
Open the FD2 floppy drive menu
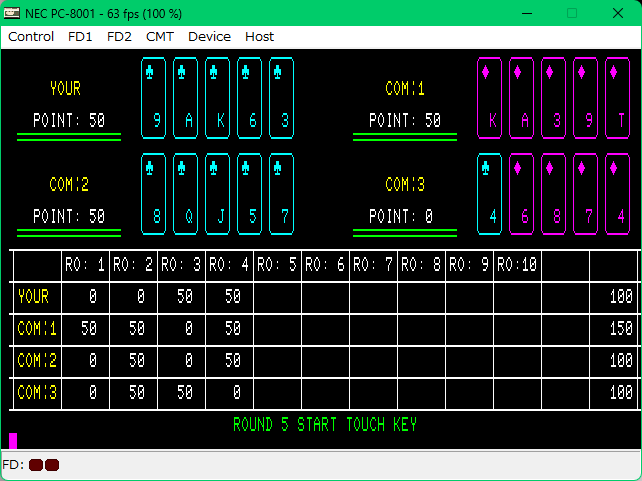tap(119, 36)
